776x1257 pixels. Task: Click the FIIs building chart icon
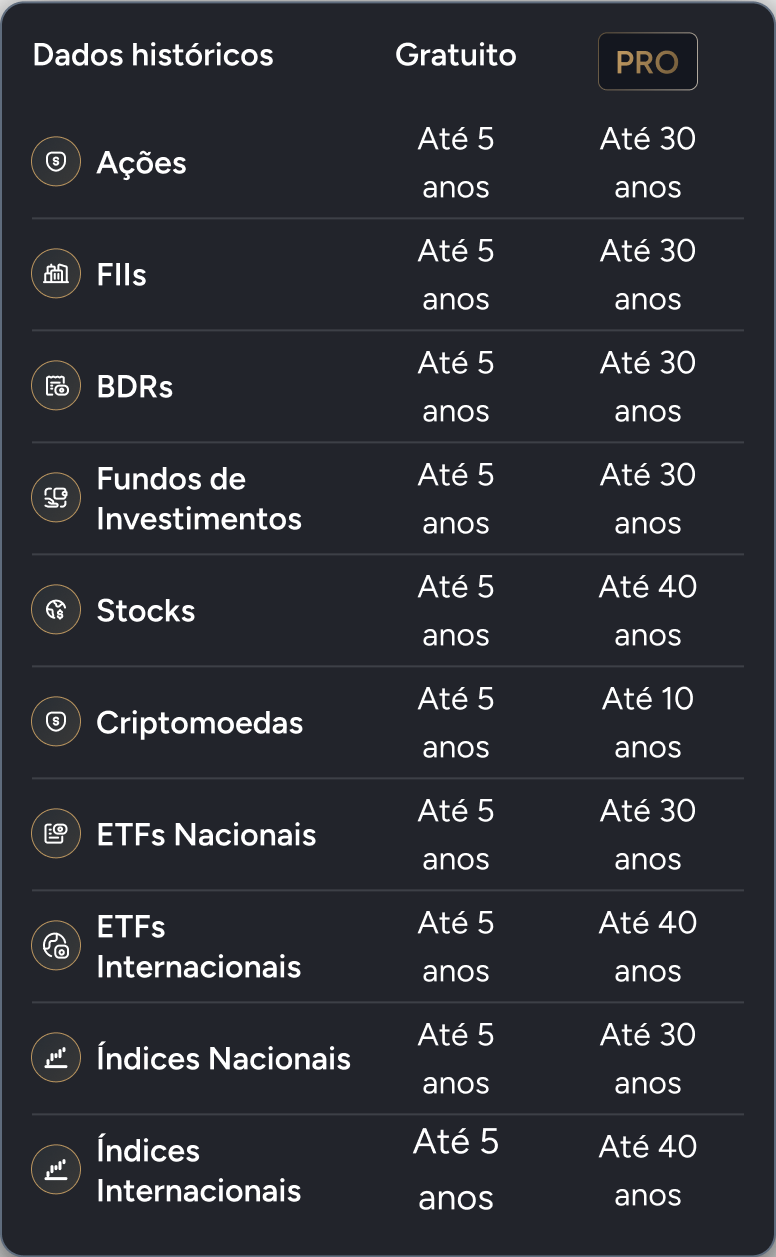coord(56,274)
